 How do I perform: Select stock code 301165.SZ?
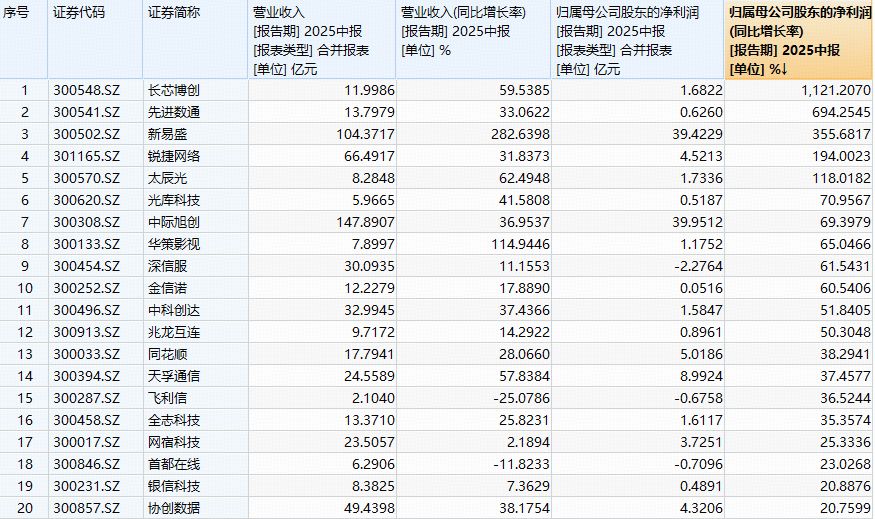[86, 156]
